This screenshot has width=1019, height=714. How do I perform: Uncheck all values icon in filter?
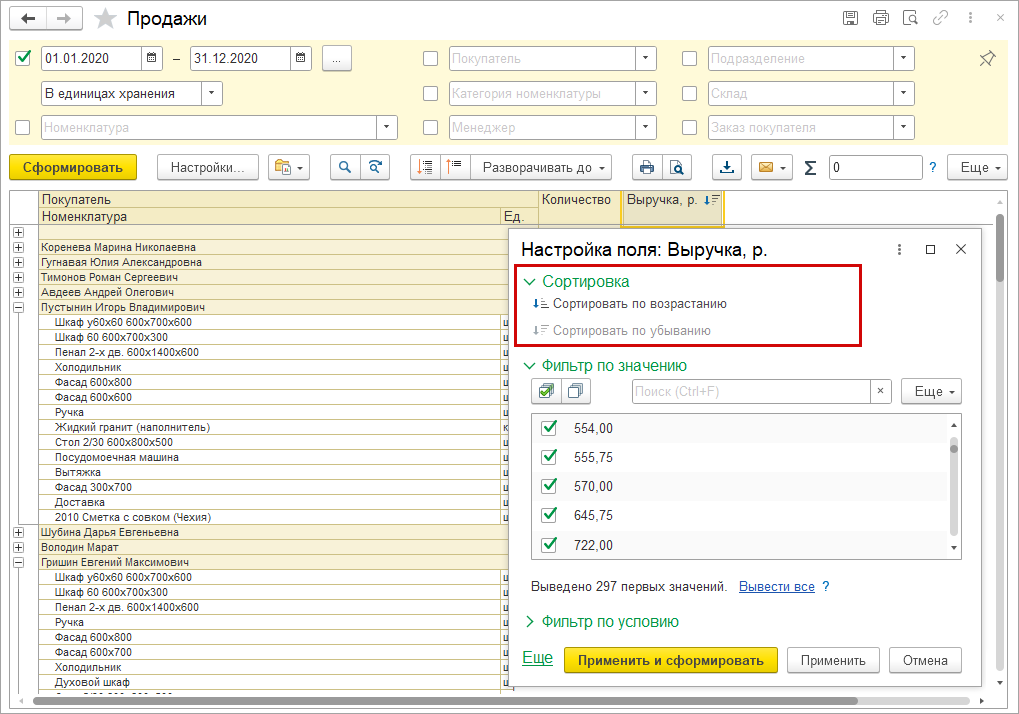(576, 391)
